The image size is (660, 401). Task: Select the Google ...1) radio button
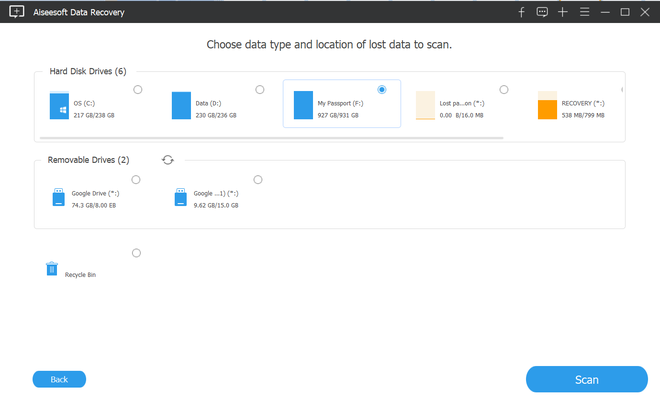point(258,180)
